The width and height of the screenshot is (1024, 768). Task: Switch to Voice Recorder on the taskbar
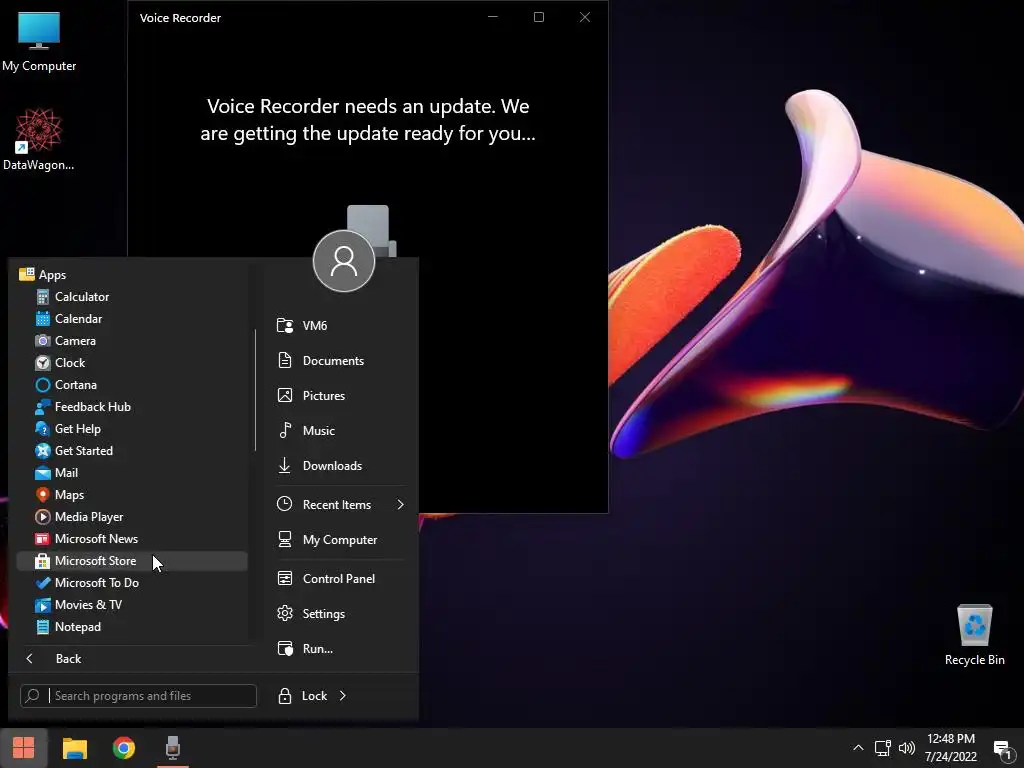(172, 748)
